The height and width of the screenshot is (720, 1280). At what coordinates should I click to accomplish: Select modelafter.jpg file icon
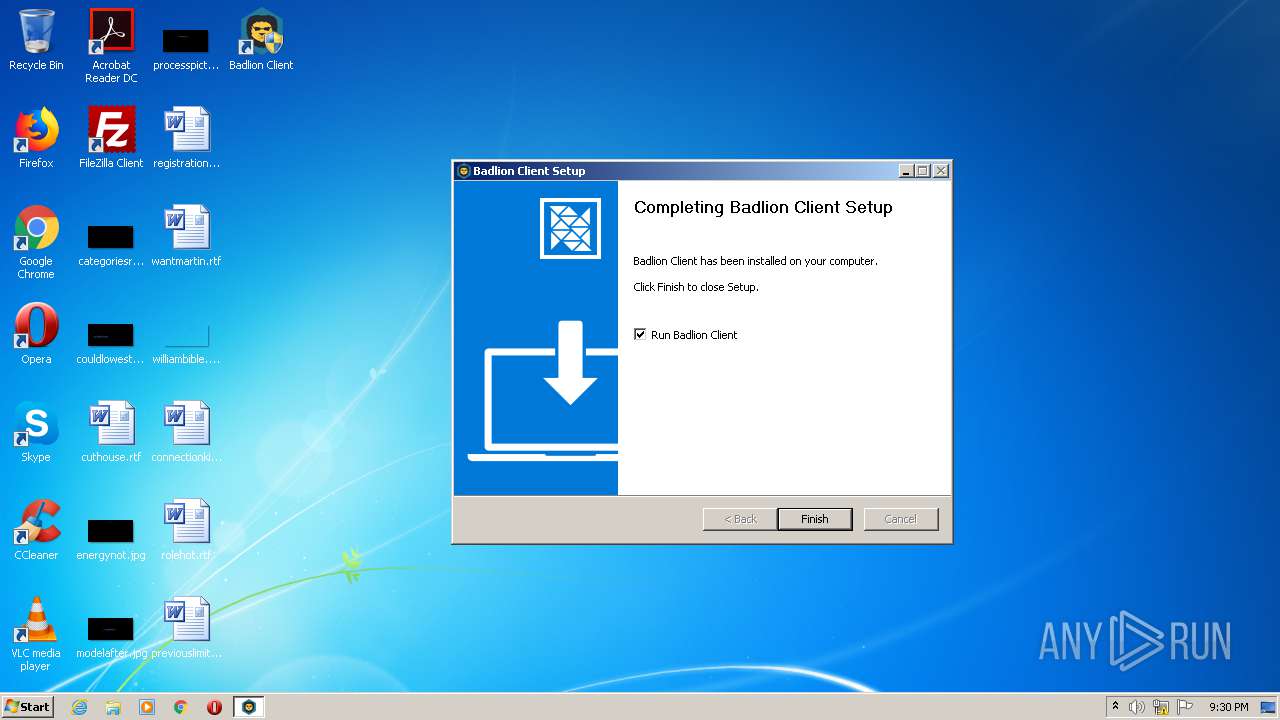click(x=111, y=638)
